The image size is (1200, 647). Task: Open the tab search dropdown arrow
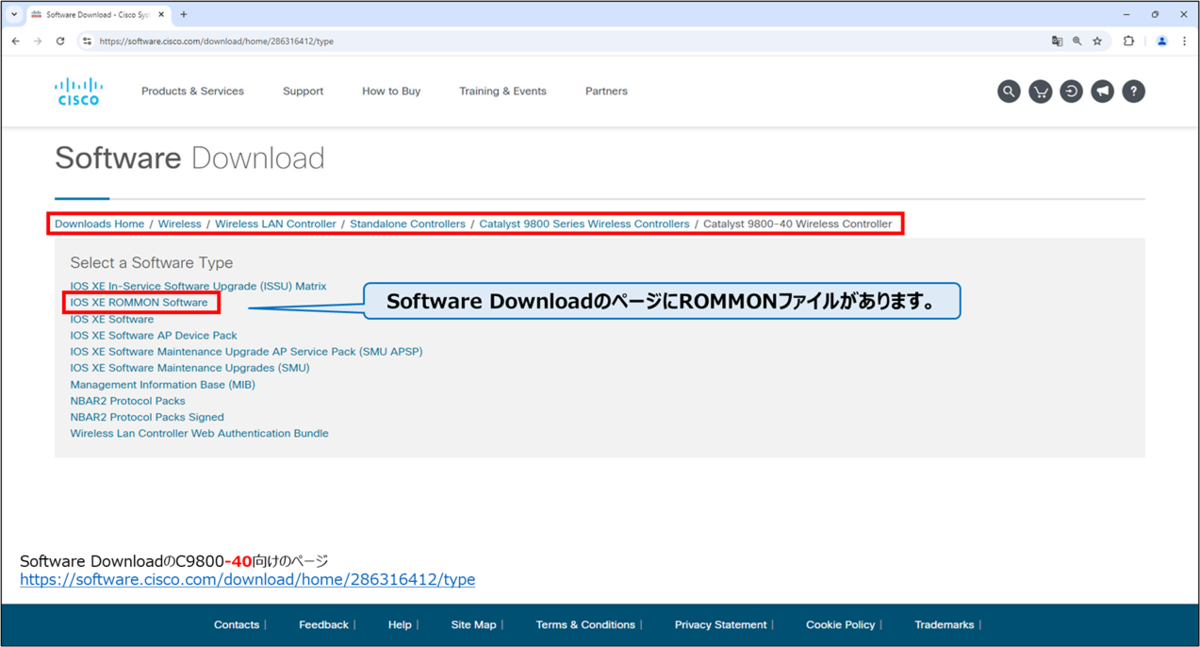coord(14,14)
